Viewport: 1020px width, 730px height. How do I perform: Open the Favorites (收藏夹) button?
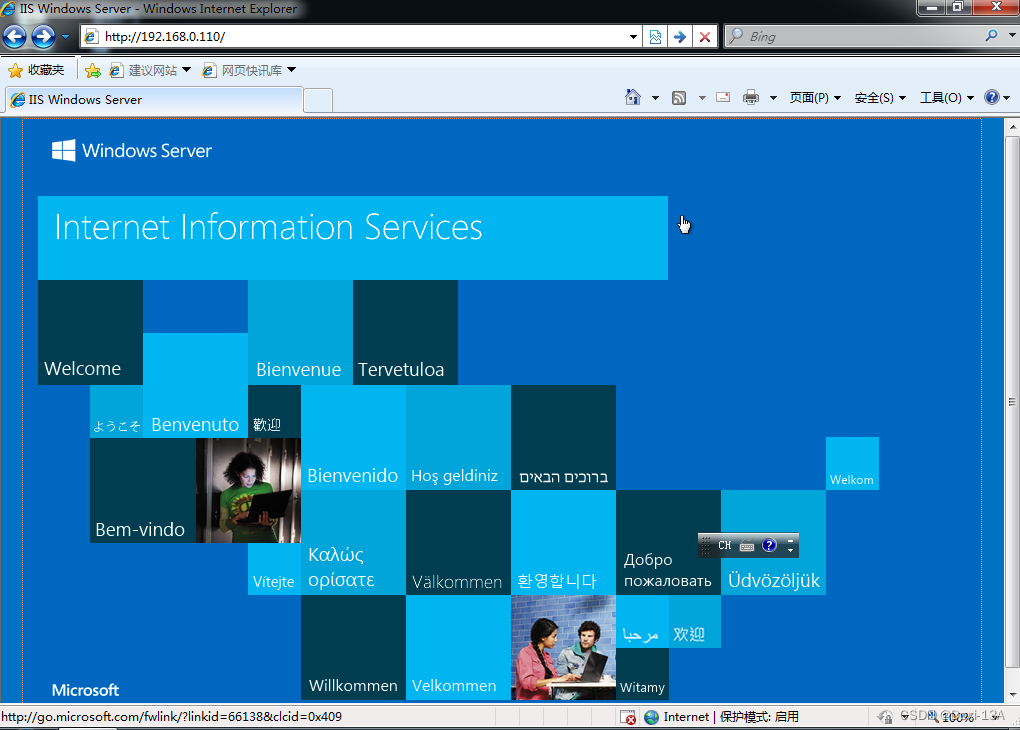tap(36, 70)
